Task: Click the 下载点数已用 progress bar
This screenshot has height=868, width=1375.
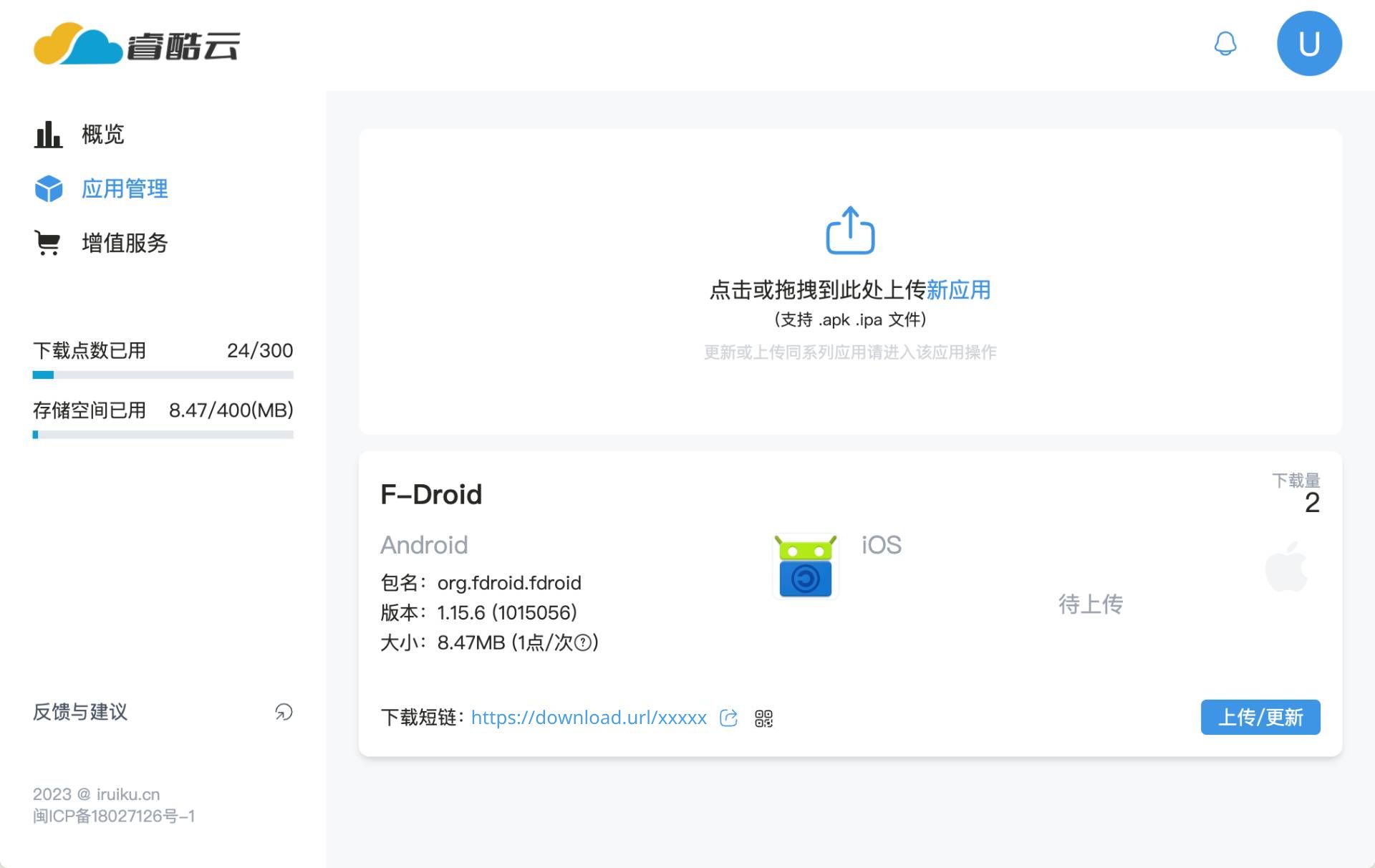Action: coord(163,375)
